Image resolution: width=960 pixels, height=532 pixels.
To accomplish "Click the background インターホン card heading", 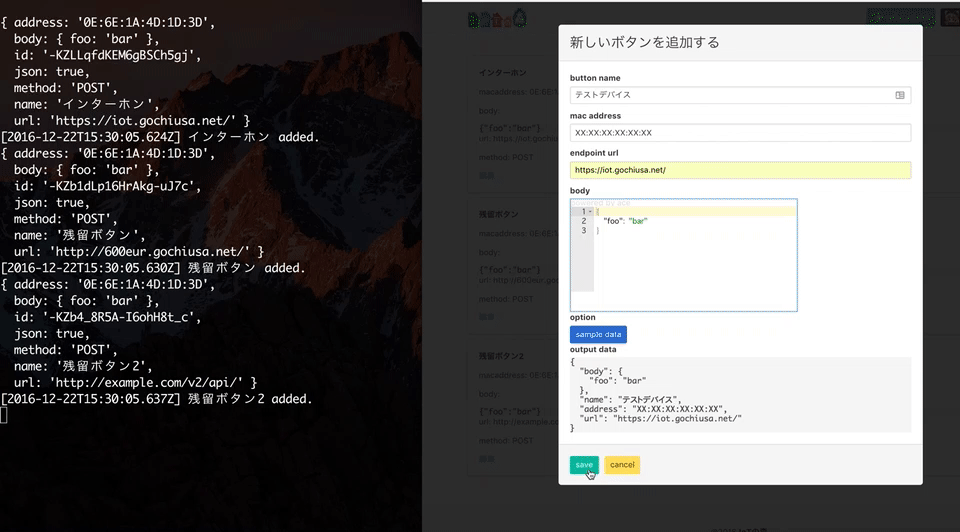I will coord(503,72).
